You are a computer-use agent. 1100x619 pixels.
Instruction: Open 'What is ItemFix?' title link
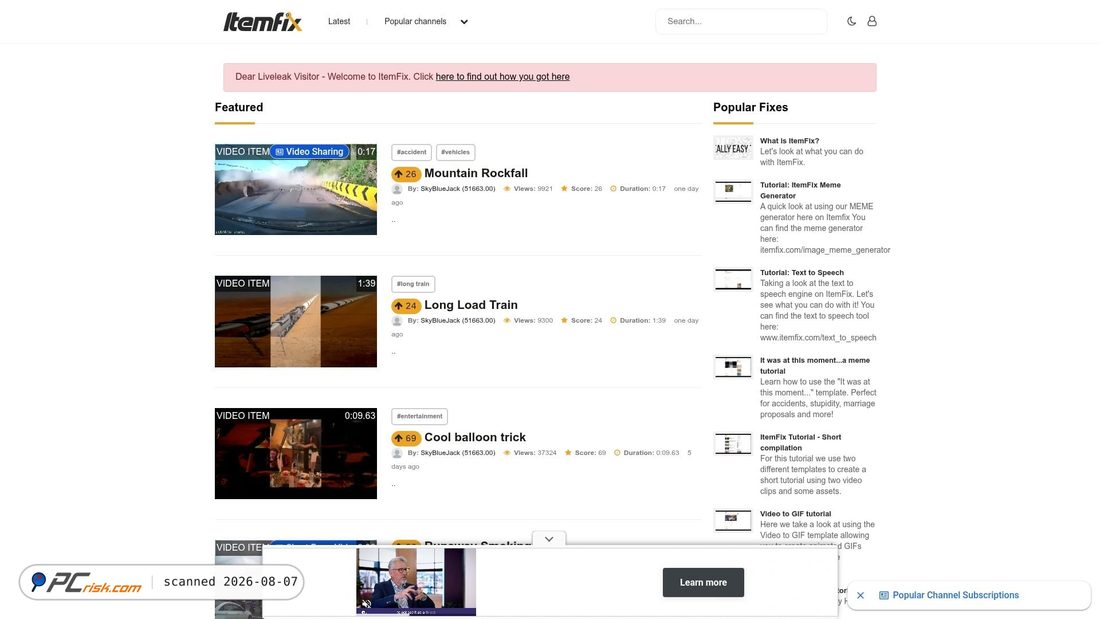(x=789, y=140)
